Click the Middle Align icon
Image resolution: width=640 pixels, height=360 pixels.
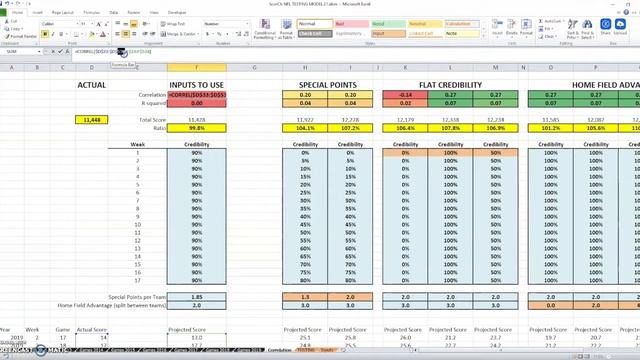click(x=126, y=24)
